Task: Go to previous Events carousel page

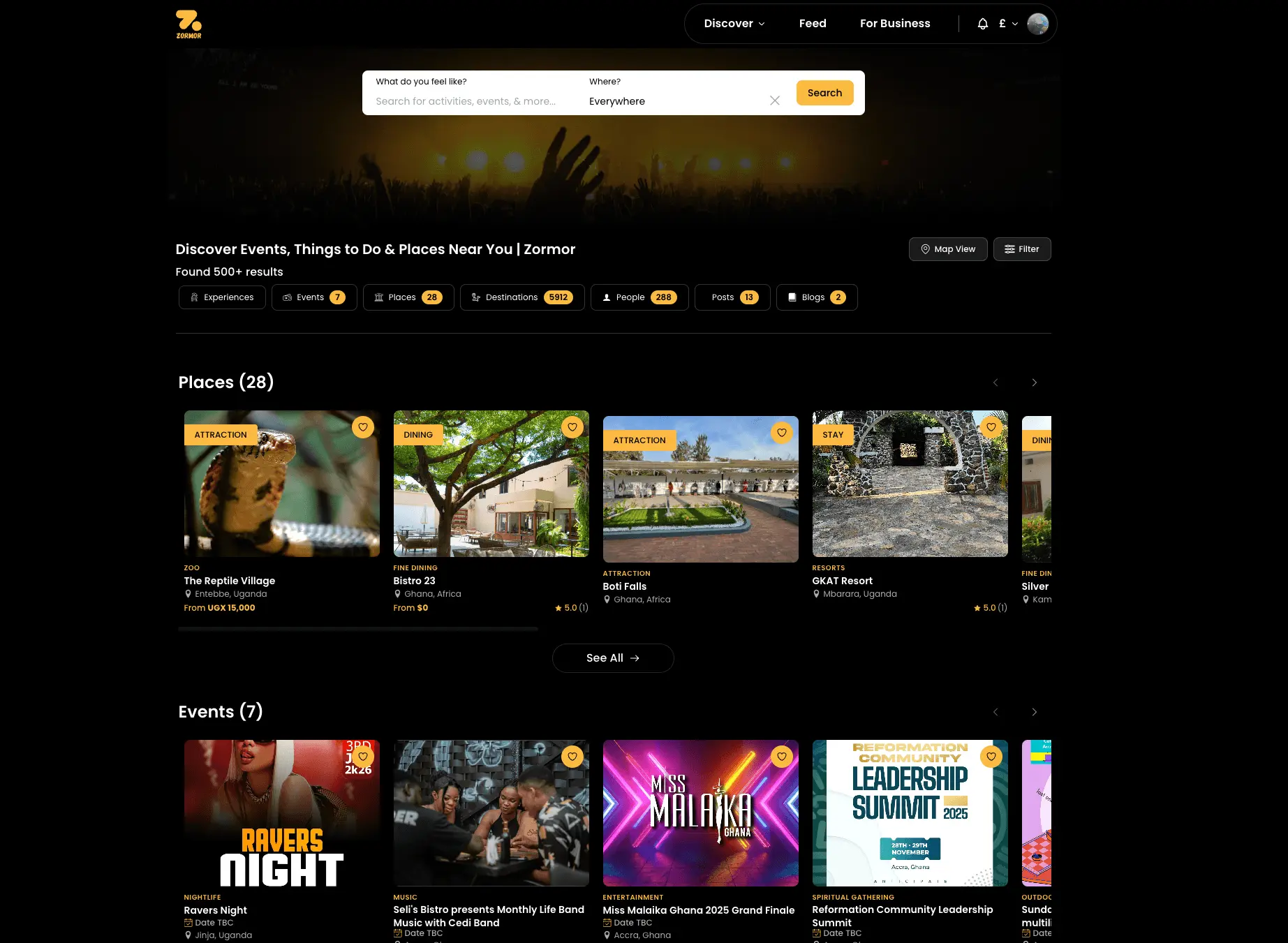Action: pos(995,712)
